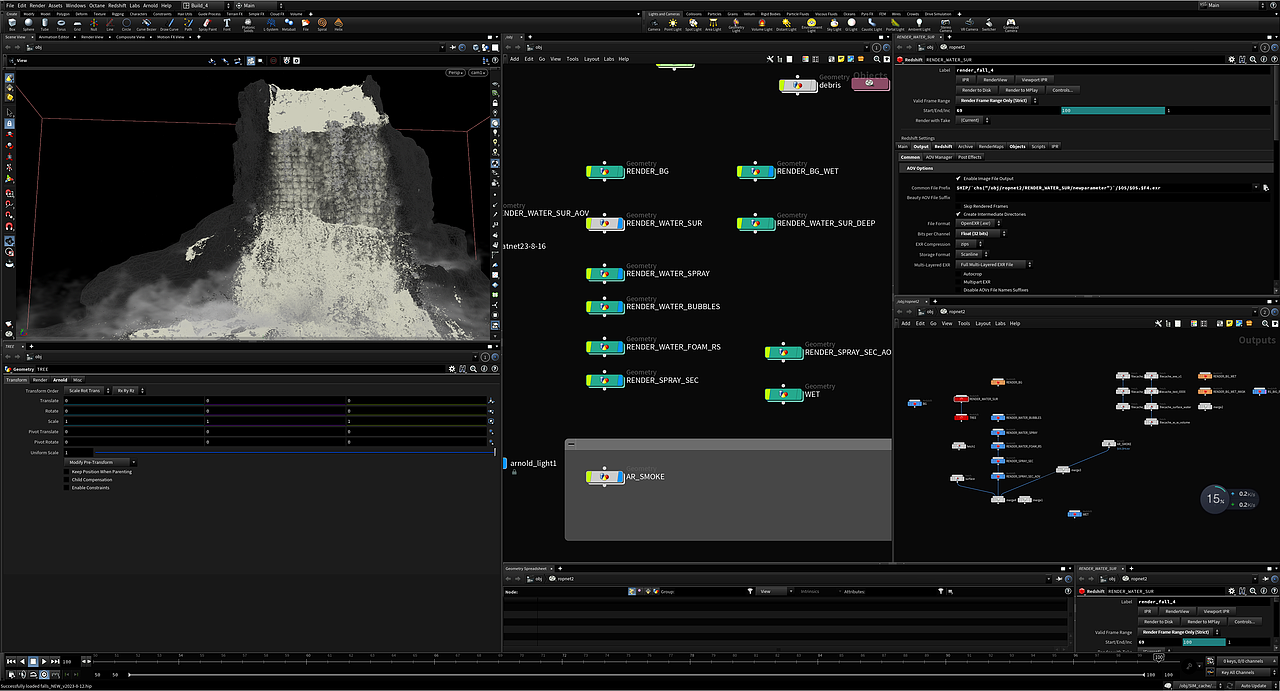
Task: Select the Camera shelf tool
Action: coord(653,24)
